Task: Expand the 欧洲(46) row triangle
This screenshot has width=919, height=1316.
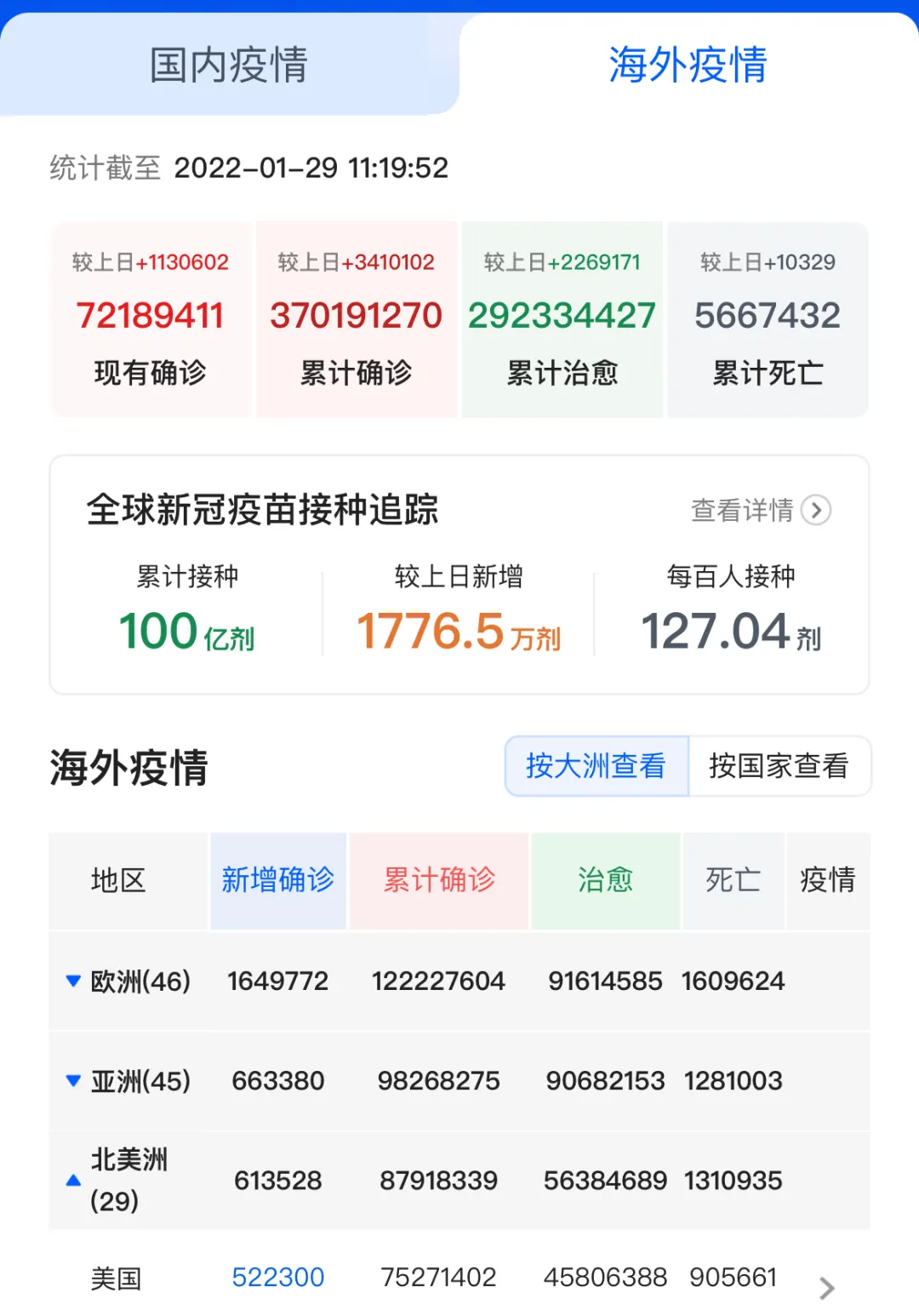Action: pyautogui.click(x=73, y=981)
